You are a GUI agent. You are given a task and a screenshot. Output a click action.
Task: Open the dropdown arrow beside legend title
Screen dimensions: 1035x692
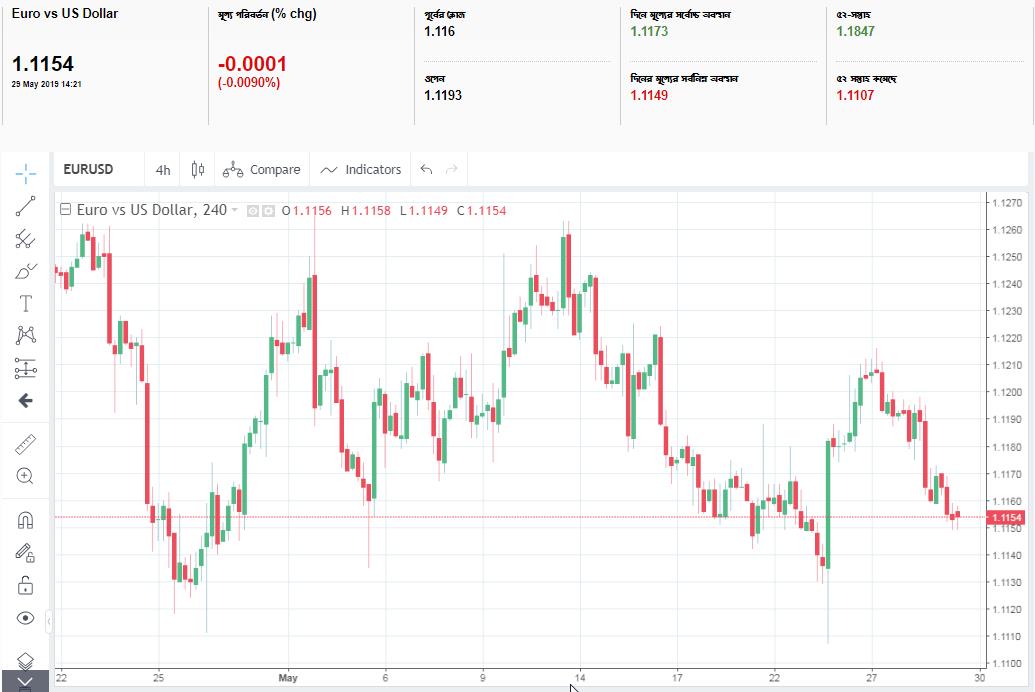coord(234,210)
